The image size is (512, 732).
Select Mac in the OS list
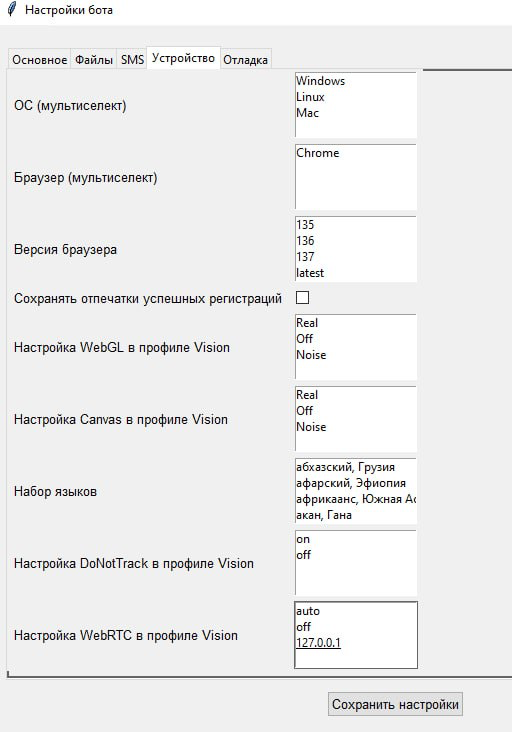pyautogui.click(x=308, y=113)
